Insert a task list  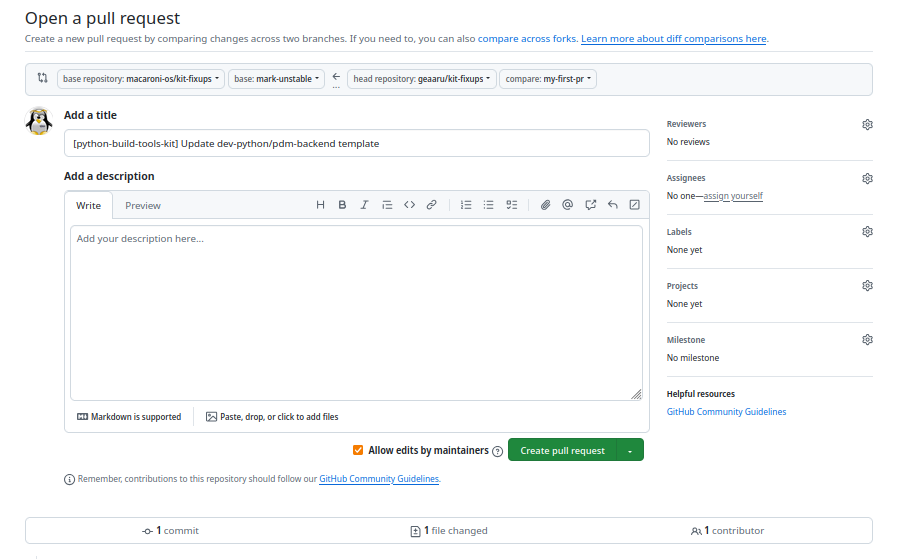tap(511, 205)
